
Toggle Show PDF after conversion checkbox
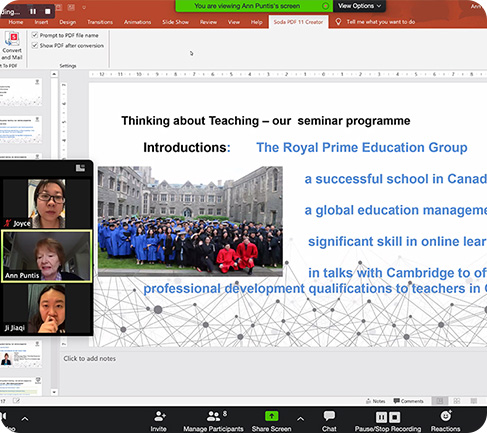click(35, 45)
